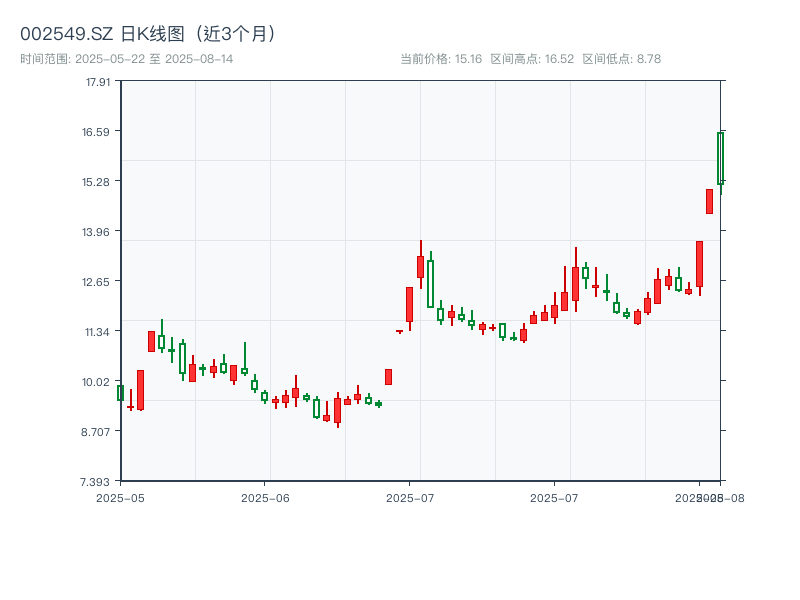
Task: Click the 时间范围 date range text
Action: coord(127,59)
